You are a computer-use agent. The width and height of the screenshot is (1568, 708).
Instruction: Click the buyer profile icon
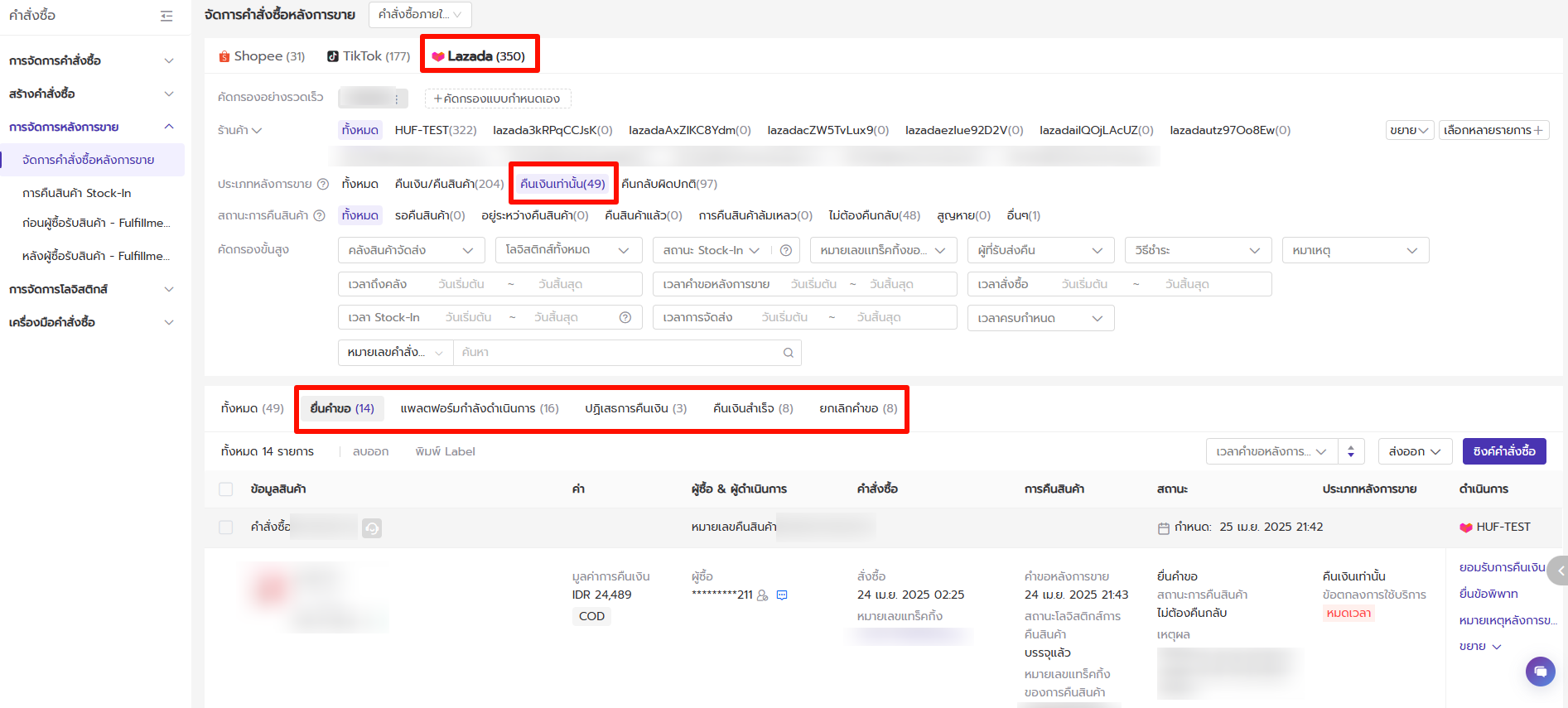763,595
